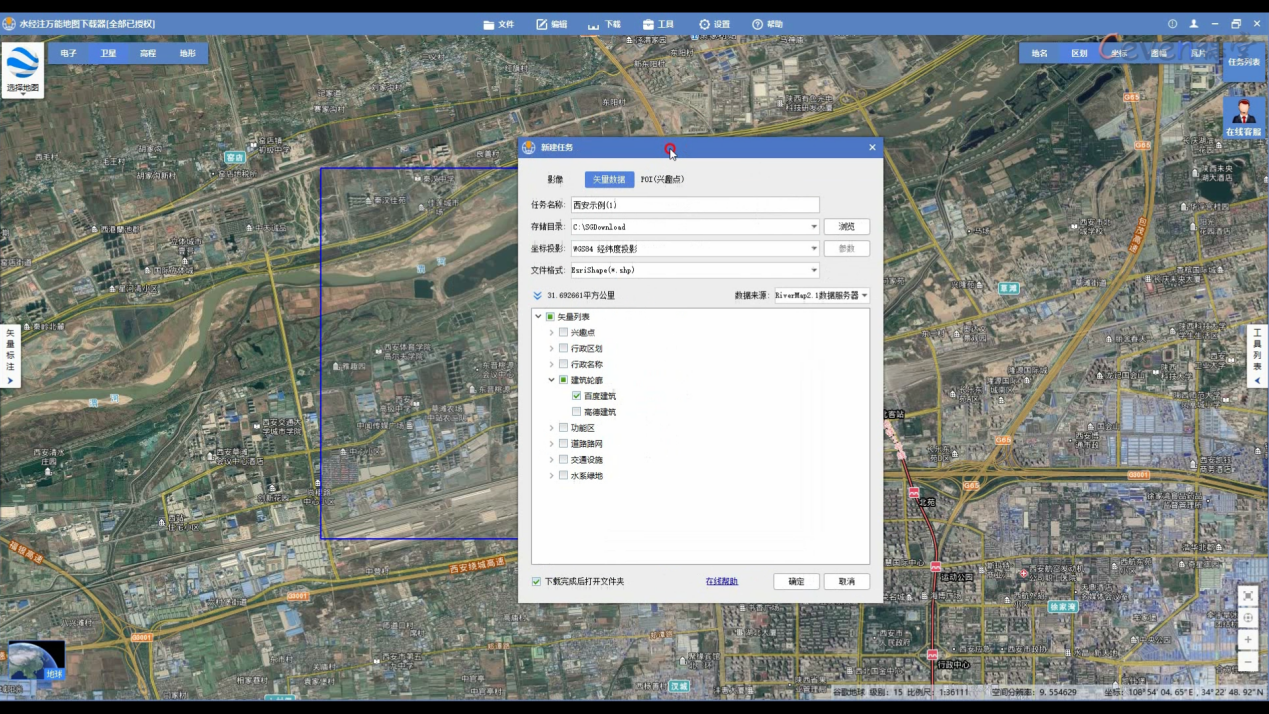Open the 坐标投影 dropdown
Image resolution: width=1269 pixels, height=714 pixels.
coord(695,248)
